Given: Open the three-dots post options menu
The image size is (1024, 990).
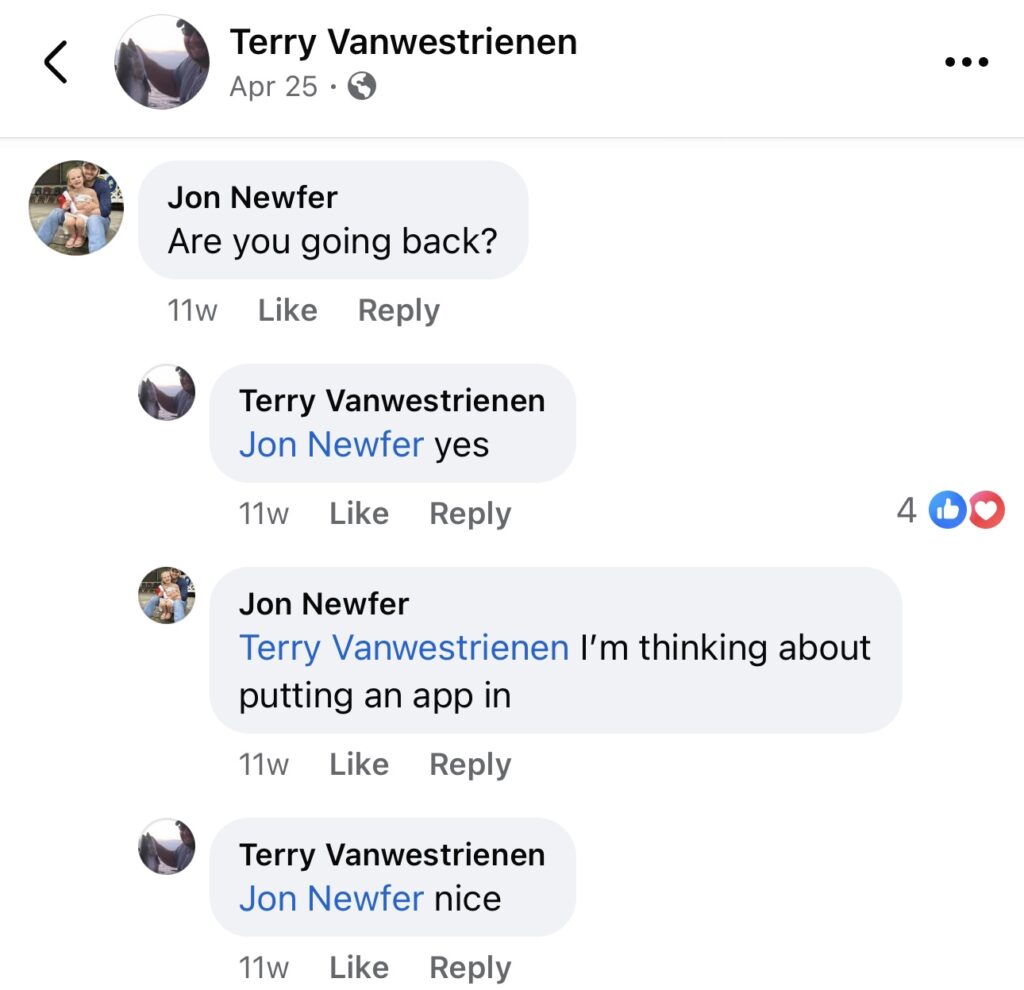Looking at the screenshot, I should click(x=966, y=62).
